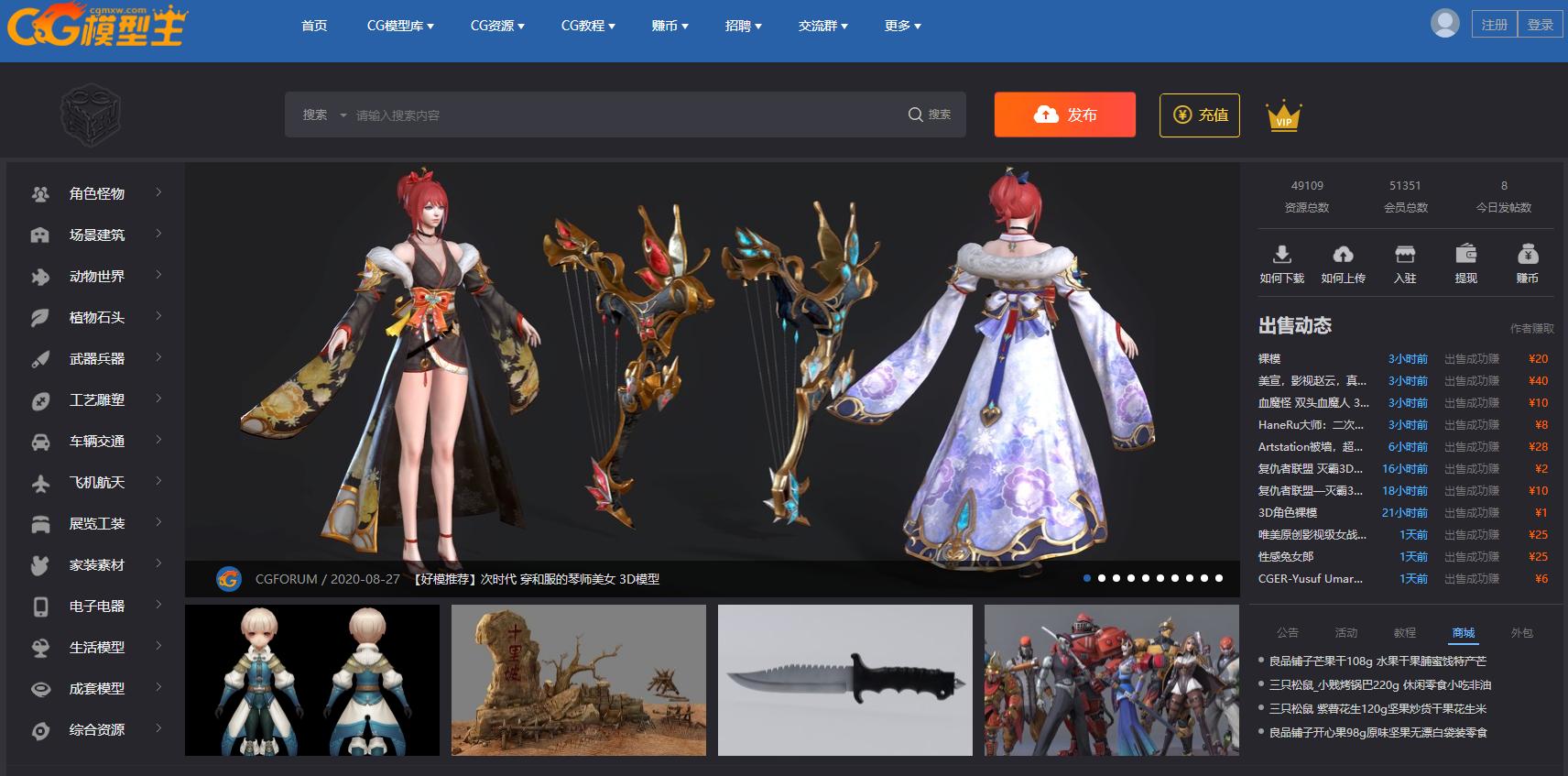Open the robot heroes group thumbnail
The height and width of the screenshot is (776, 1568).
pyautogui.click(x=1112, y=680)
